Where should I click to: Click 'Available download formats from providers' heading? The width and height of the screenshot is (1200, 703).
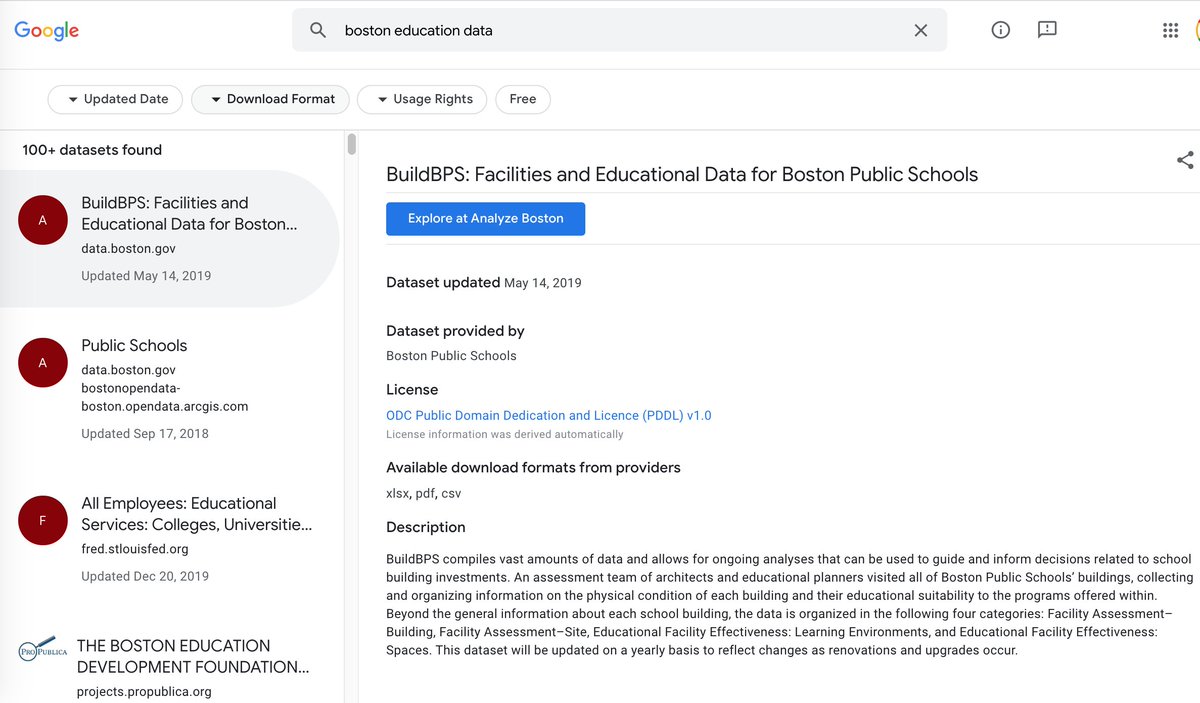pyautogui.click(x=533, y=467)
